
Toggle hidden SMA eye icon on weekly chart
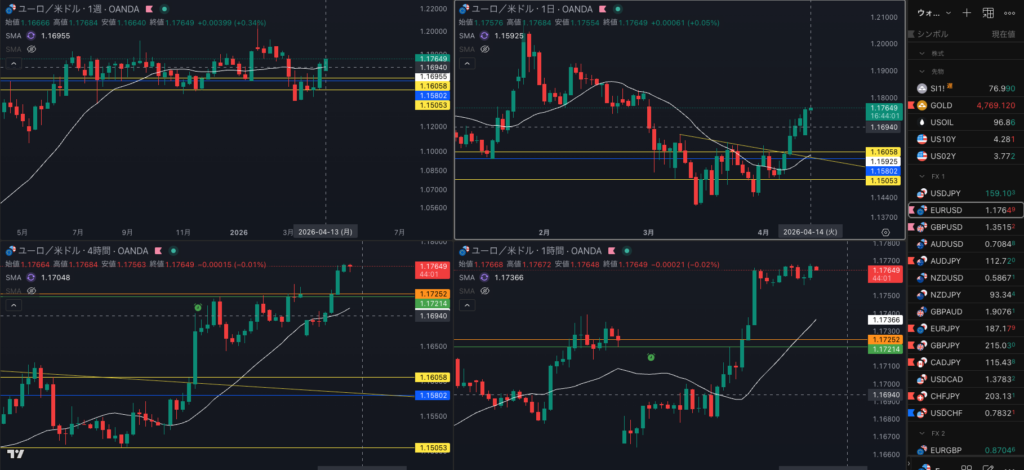point(30,49)
